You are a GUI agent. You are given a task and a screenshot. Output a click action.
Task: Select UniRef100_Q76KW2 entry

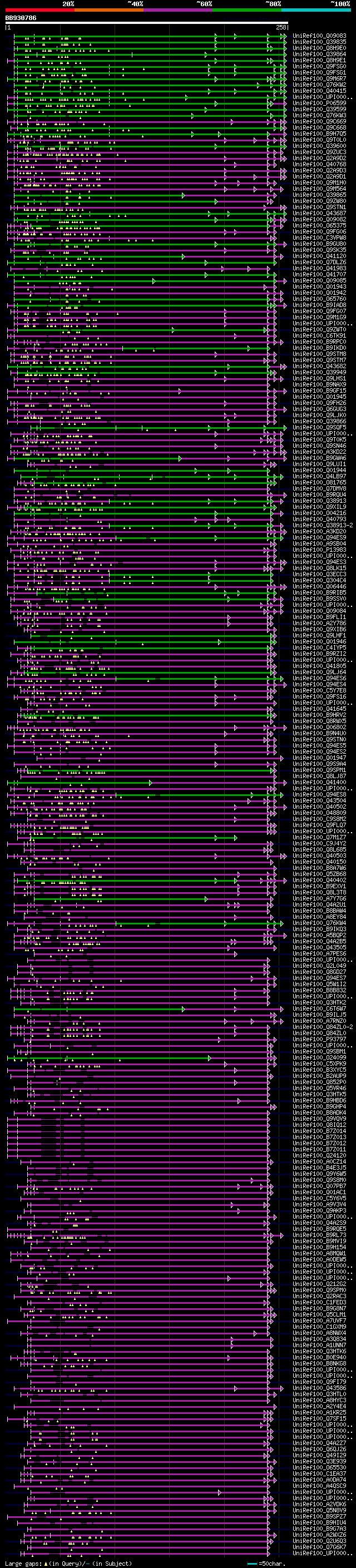[x=319, y=85]
